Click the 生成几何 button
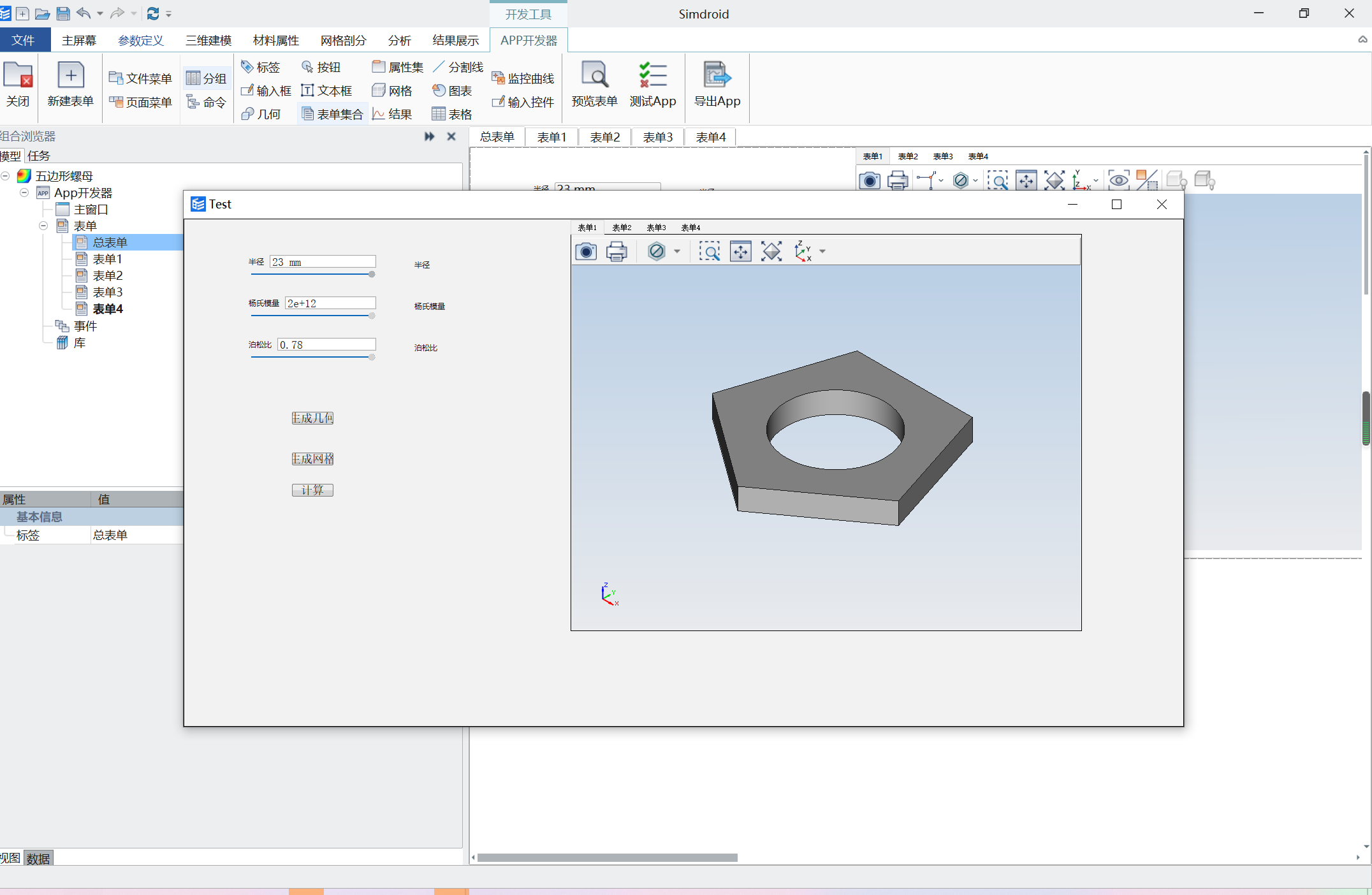 pos(312,418)
